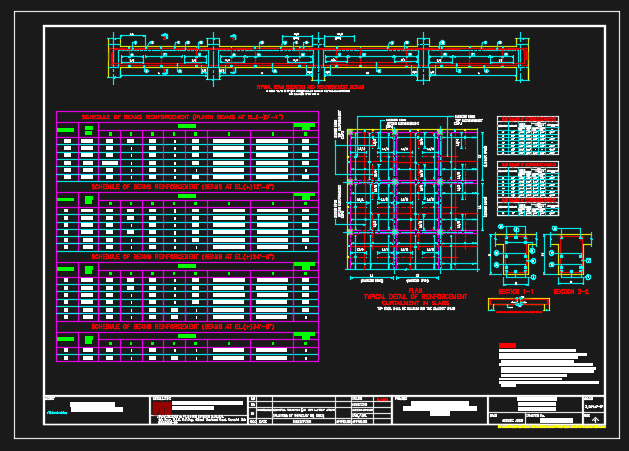Click schedule title for beams at EL.(+)24'-0"
Screen dimensions: 629x451
point(187,256)
